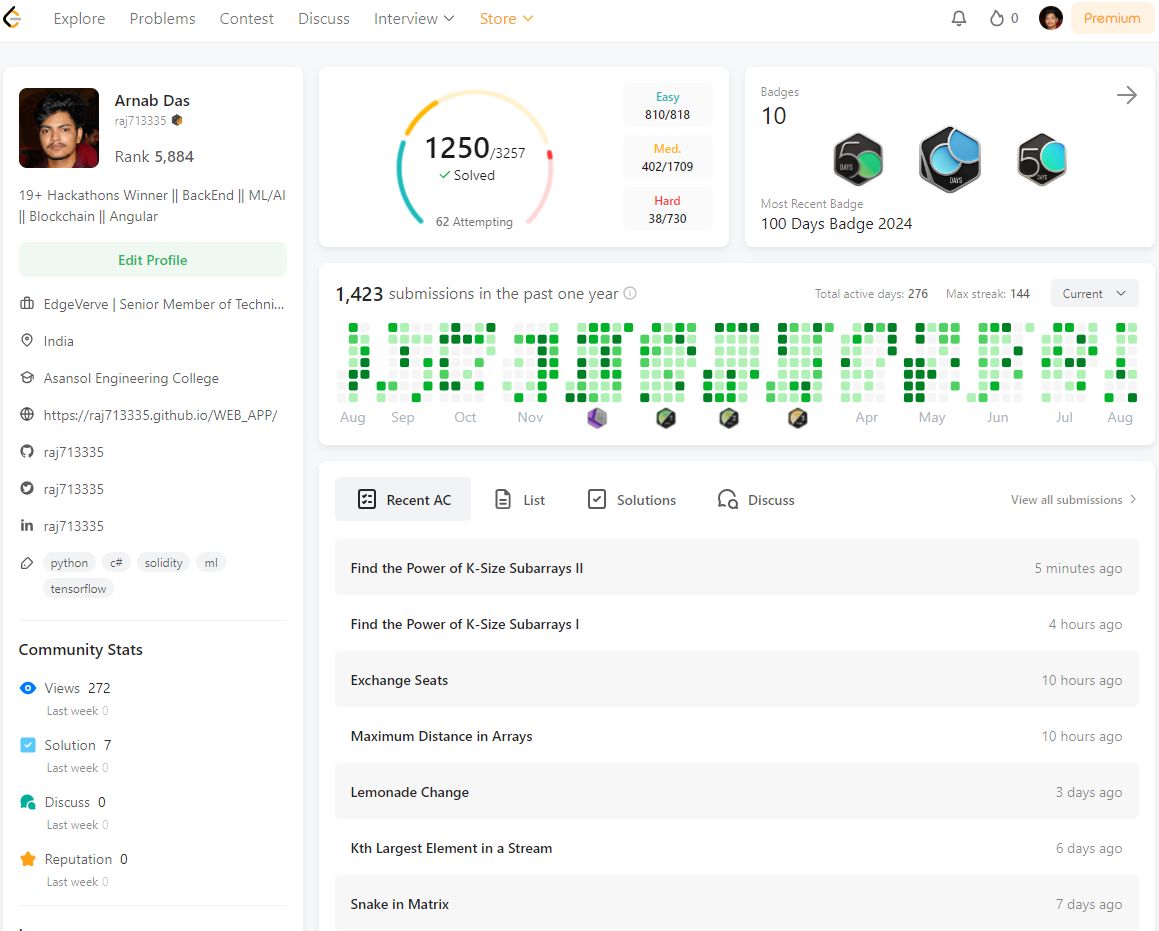Viewport: 1159px width, 931px height.
Task: Click the Discuss chat bubble icon in stats
Action: (x=28, y=802)
